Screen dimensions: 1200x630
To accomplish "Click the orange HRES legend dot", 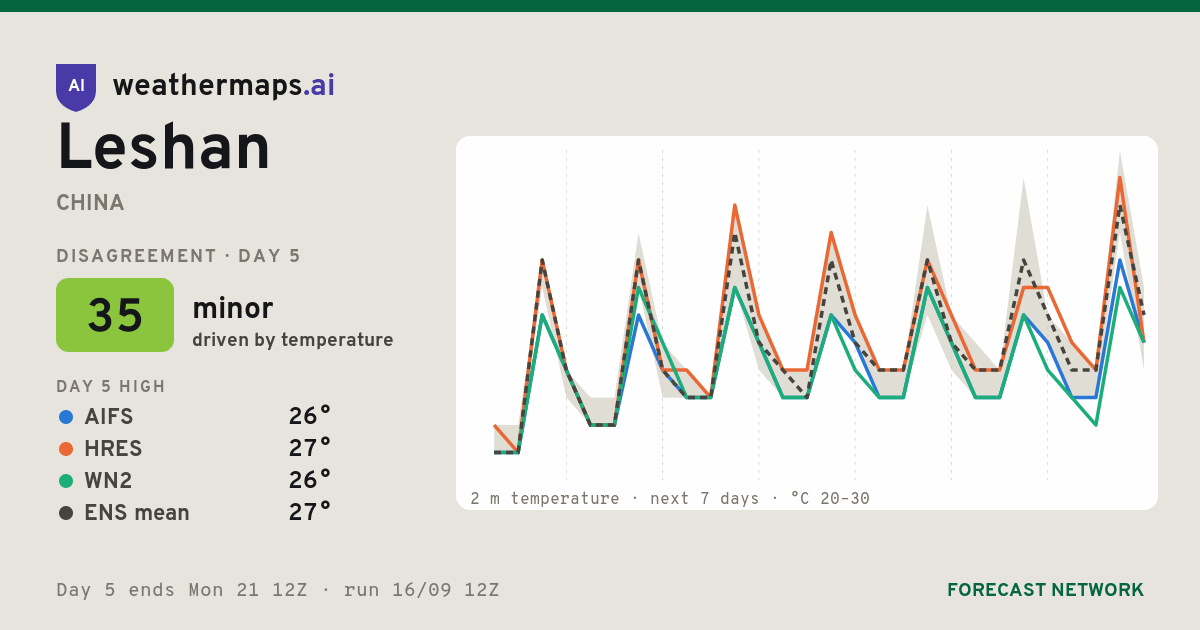I will 66,449.
